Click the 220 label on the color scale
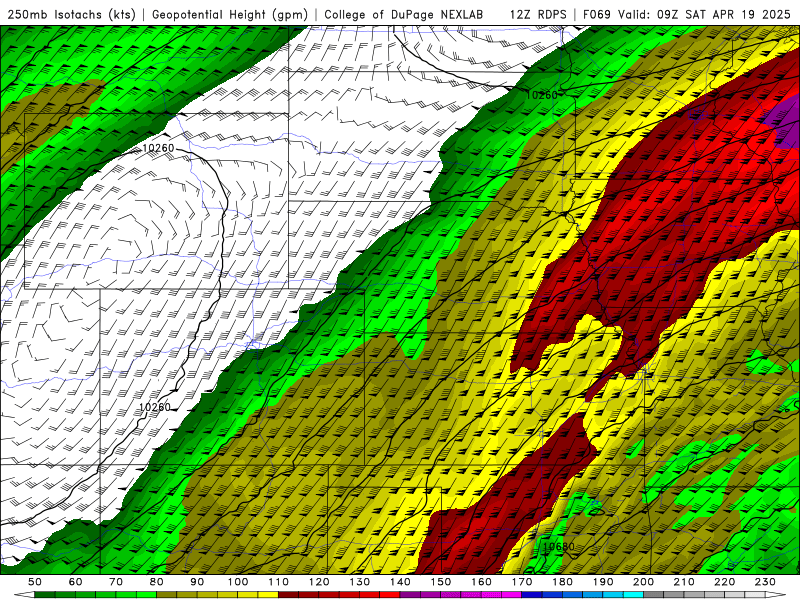 click(x=724, y=582)
